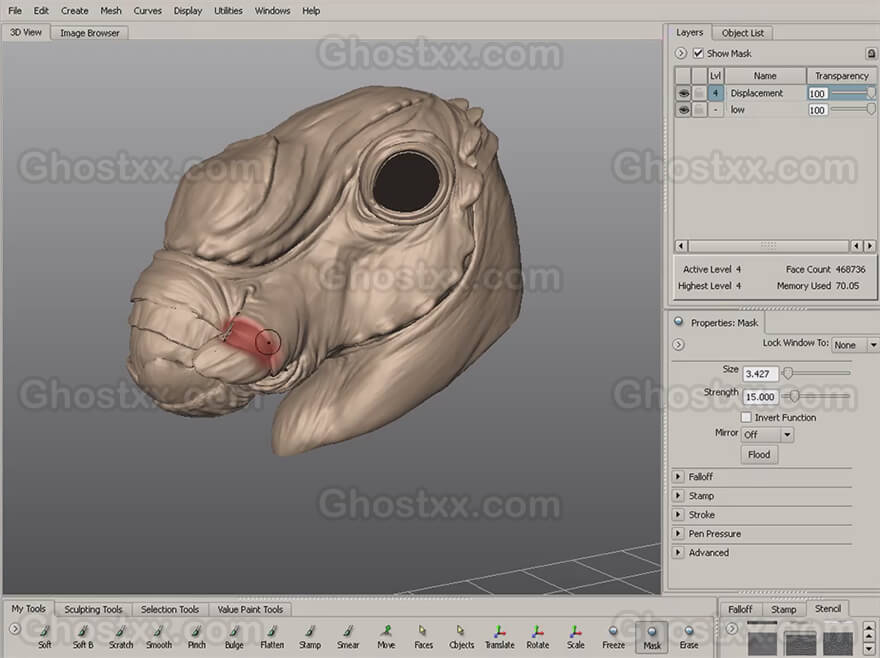Viewport: 880px width, 658px height.
Task: Open Layers panel circular arrow menu
Action: pos(681,53)
